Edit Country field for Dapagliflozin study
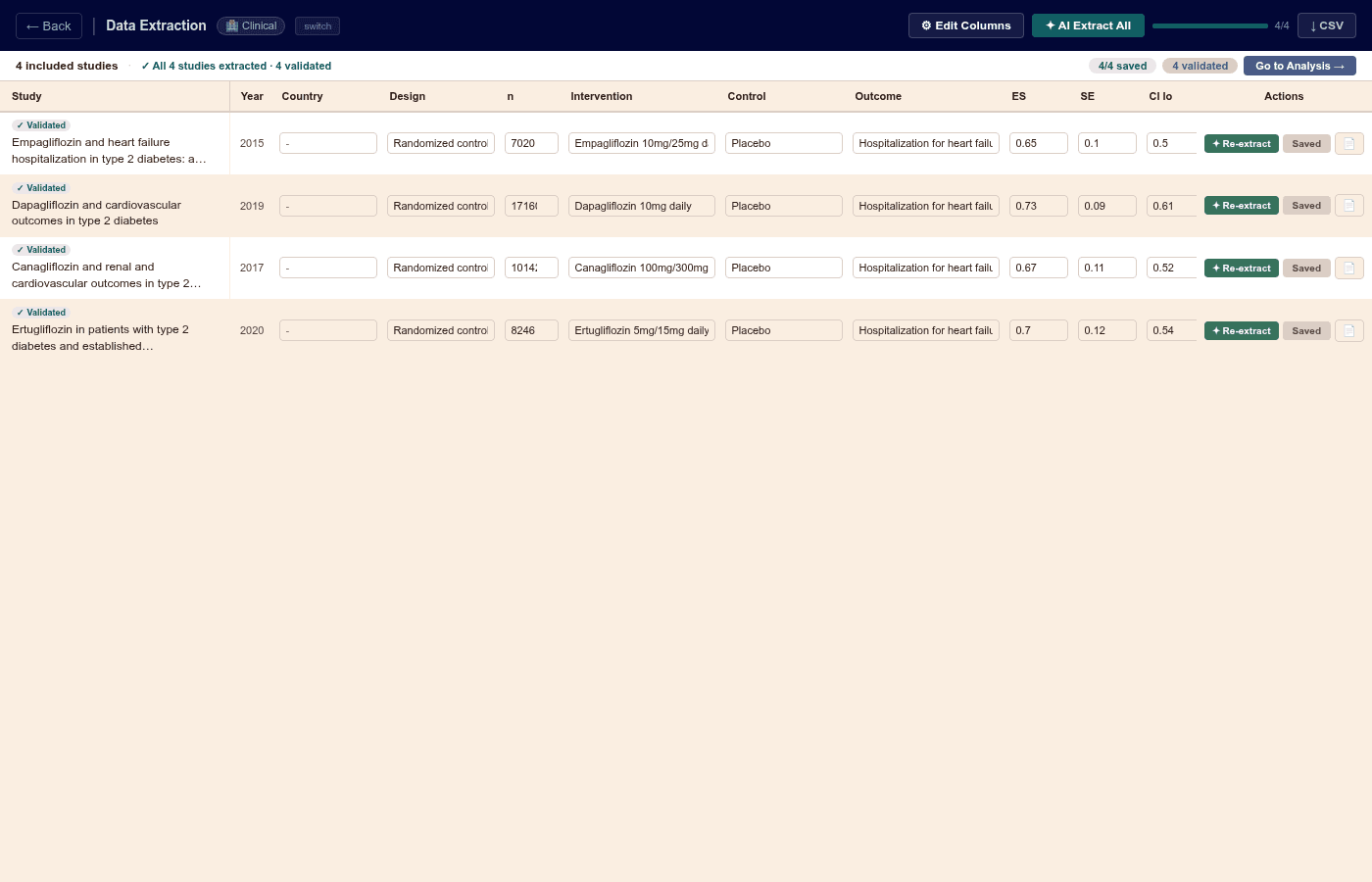This screenshot has width=1372, height=882. coord(328,206)
